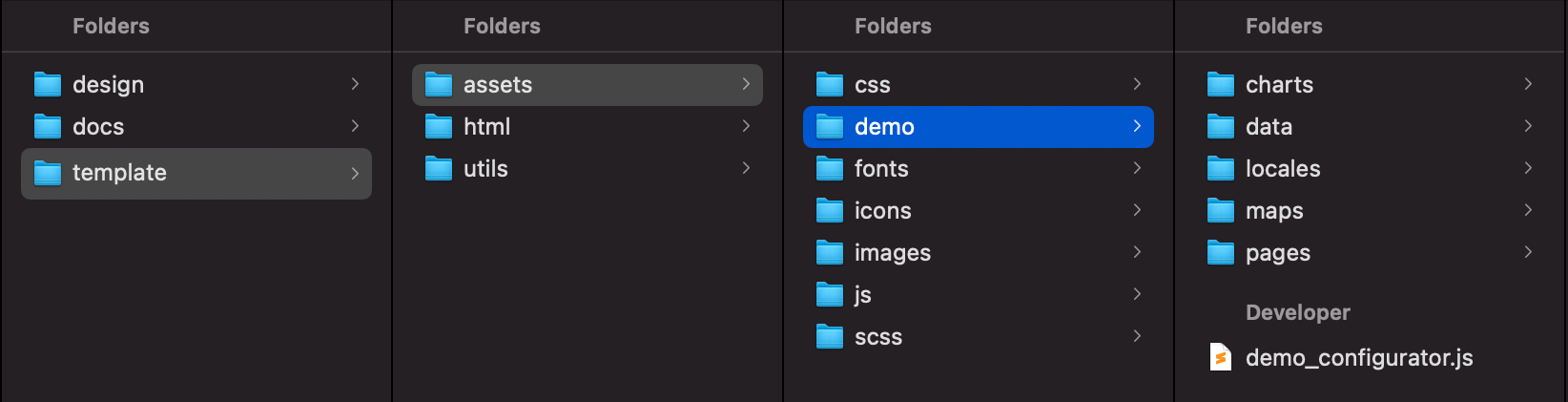Open the scss folder
The height and width of the screenshot is (402, 1568).
(x=877, y=337)
